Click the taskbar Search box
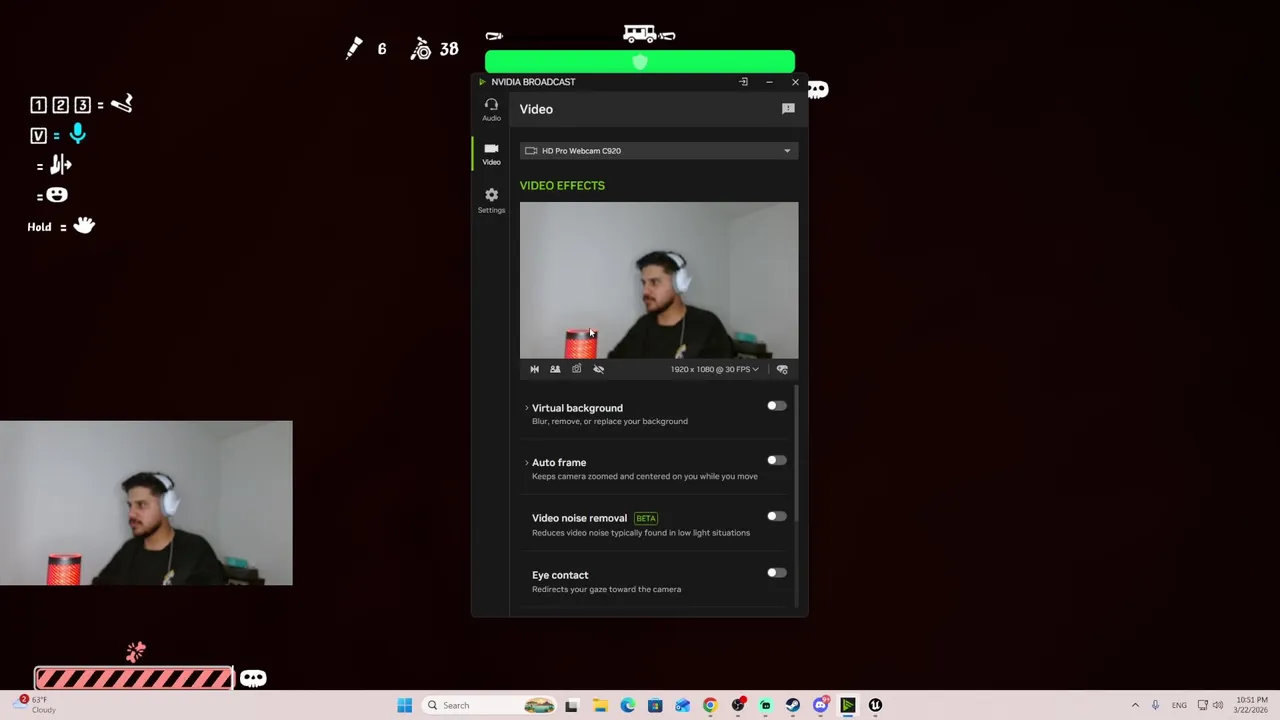 [x=490, y=705]
